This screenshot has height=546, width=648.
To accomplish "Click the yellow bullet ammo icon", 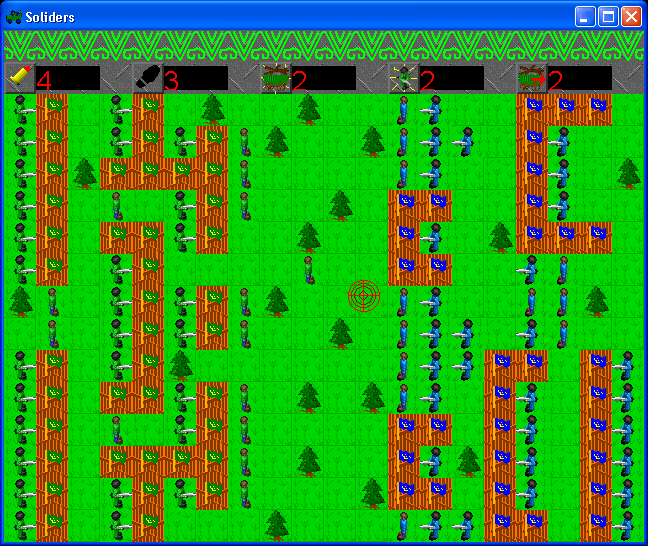I will [20, 78].
